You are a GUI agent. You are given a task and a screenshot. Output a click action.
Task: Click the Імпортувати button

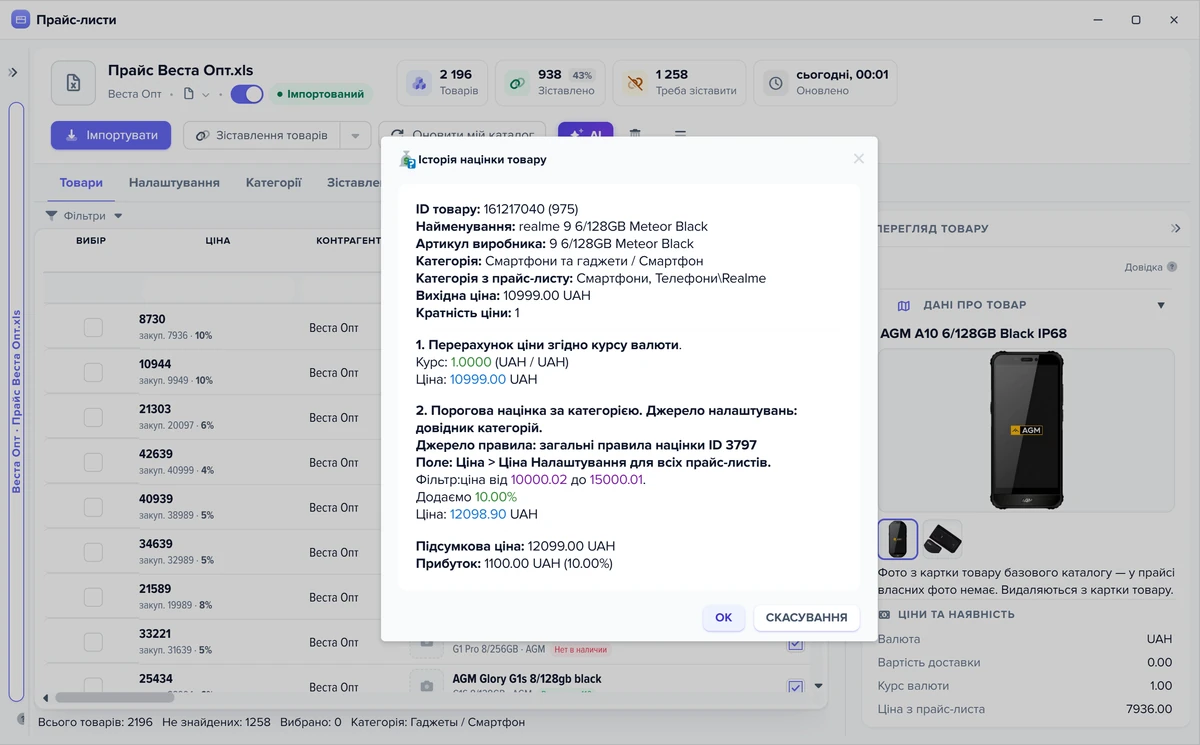pyautogui.click(x=111, y=135)
